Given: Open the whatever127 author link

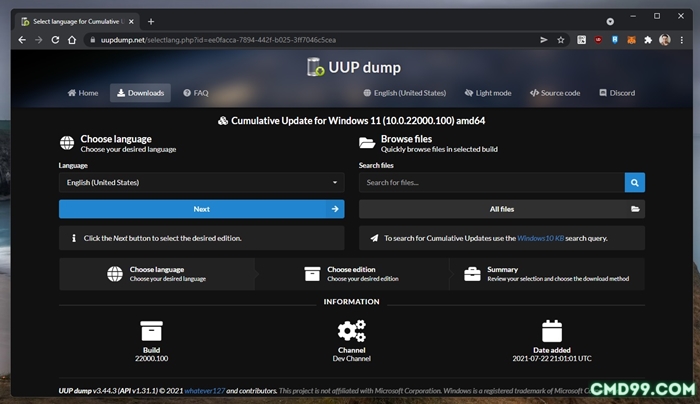Looking at the screenshot, I should pyautogui.click(x=204, y=391).
